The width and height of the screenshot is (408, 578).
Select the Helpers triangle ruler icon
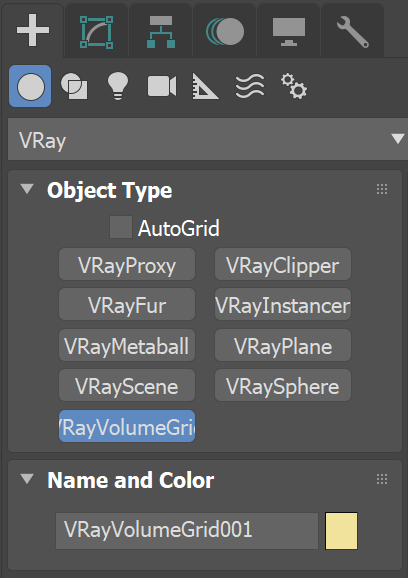pos(205,86)
